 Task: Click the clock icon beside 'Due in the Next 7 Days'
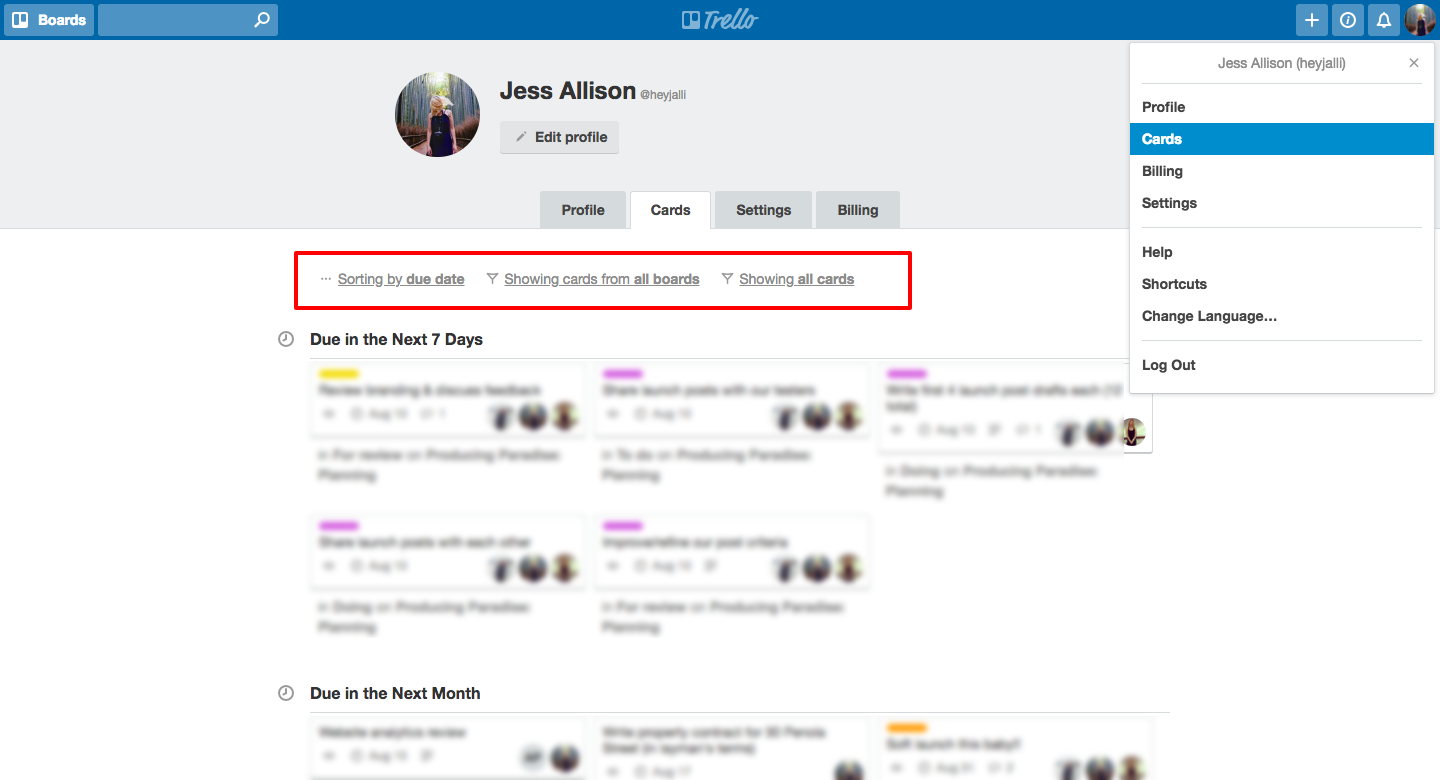click(286, 339)
